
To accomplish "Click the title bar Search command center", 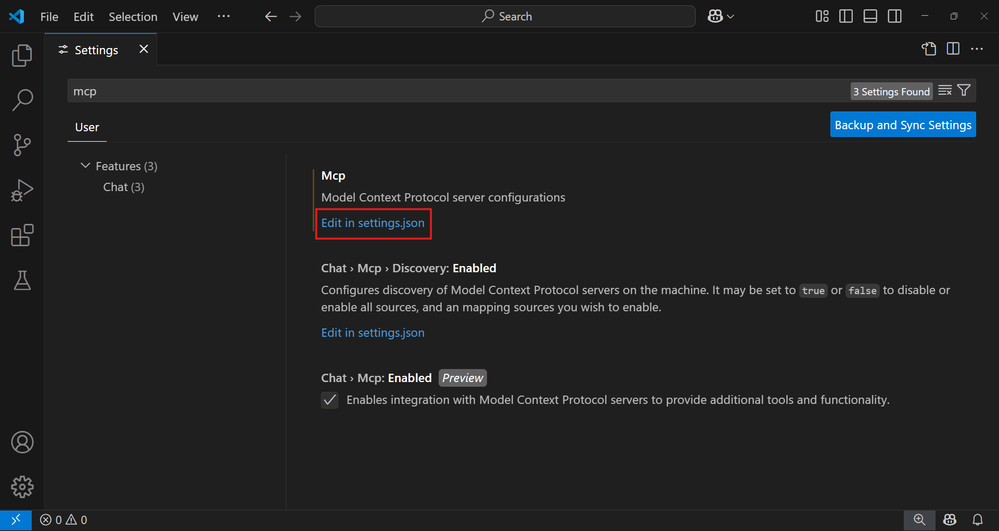I will pyautogui.click(x=505, y=17).
